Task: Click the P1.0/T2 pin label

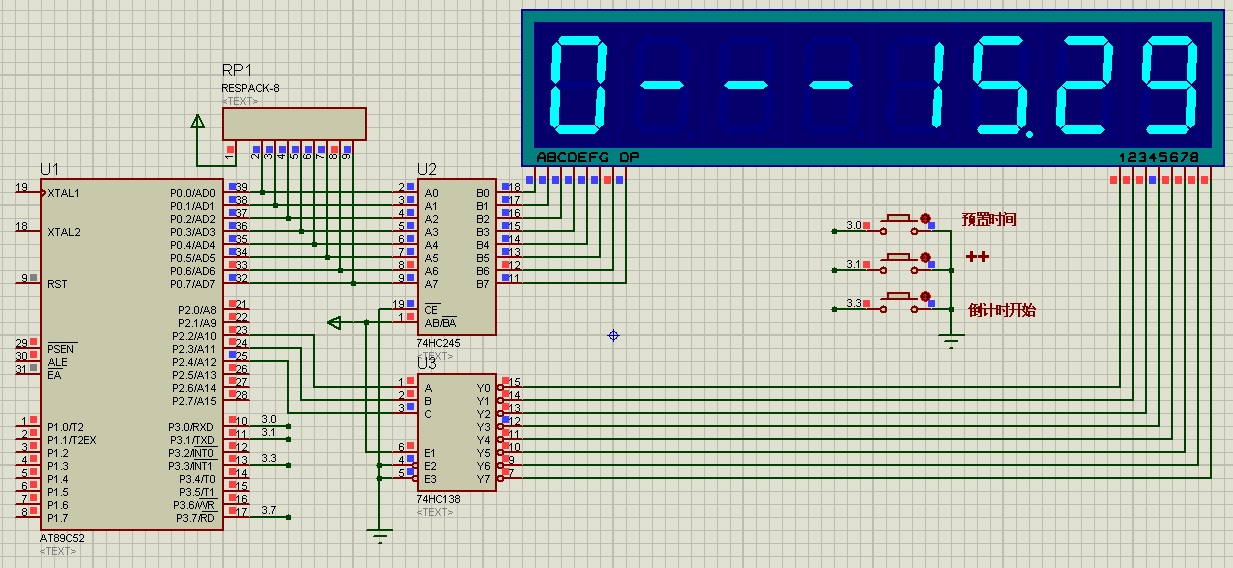Action: point(65,427)
